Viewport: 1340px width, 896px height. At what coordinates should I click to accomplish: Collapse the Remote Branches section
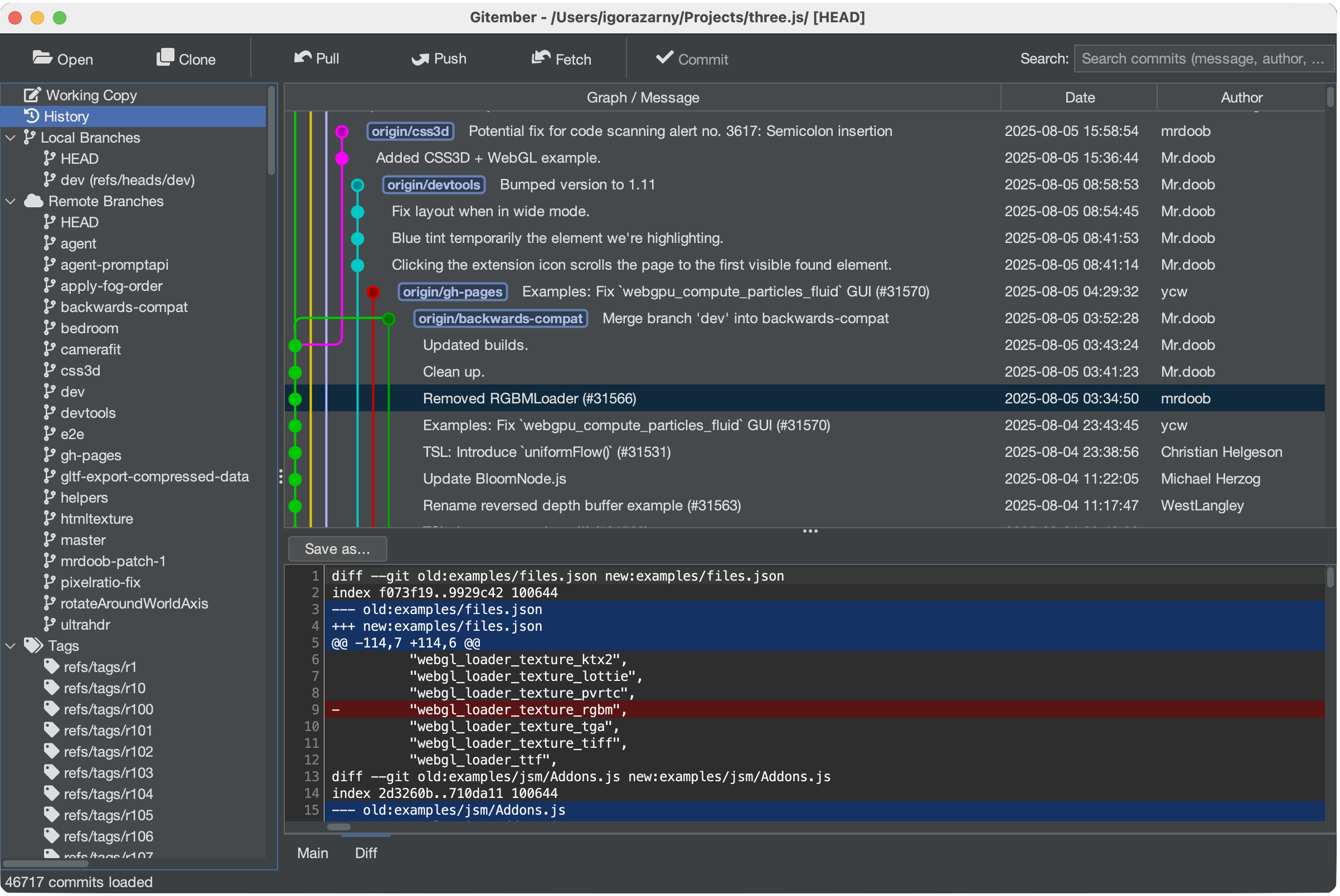pos(9,201)
